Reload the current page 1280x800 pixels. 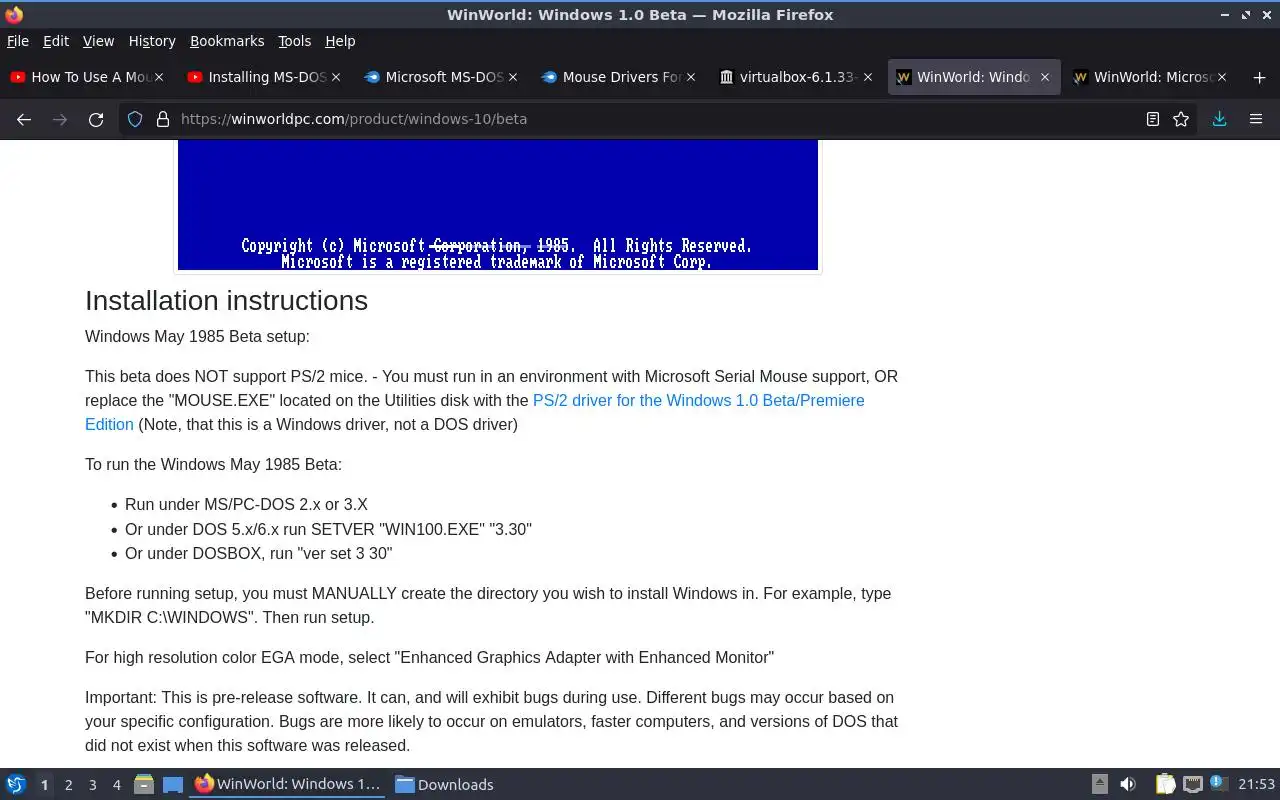pyautogui.click(x=96, y=119)
